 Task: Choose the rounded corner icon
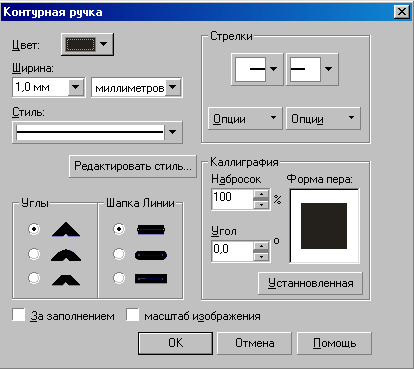point(66,255)
